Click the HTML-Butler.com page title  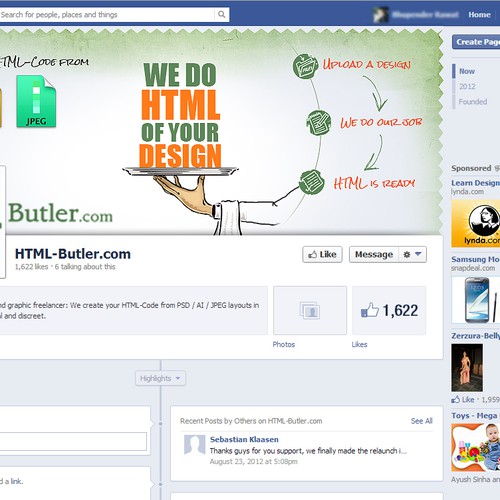[x=73, y=254]
